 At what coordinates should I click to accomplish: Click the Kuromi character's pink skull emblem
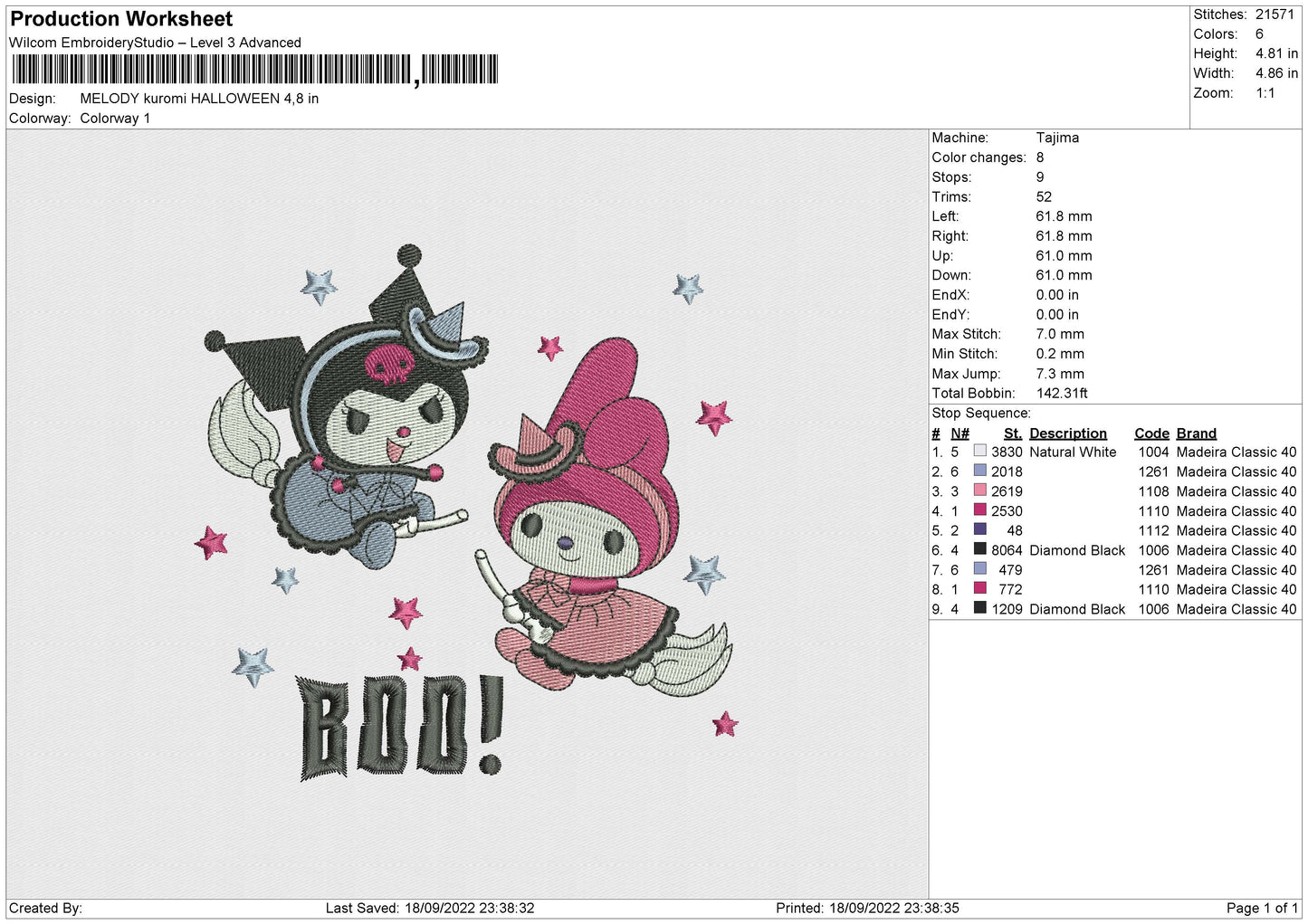click(389, 363)
